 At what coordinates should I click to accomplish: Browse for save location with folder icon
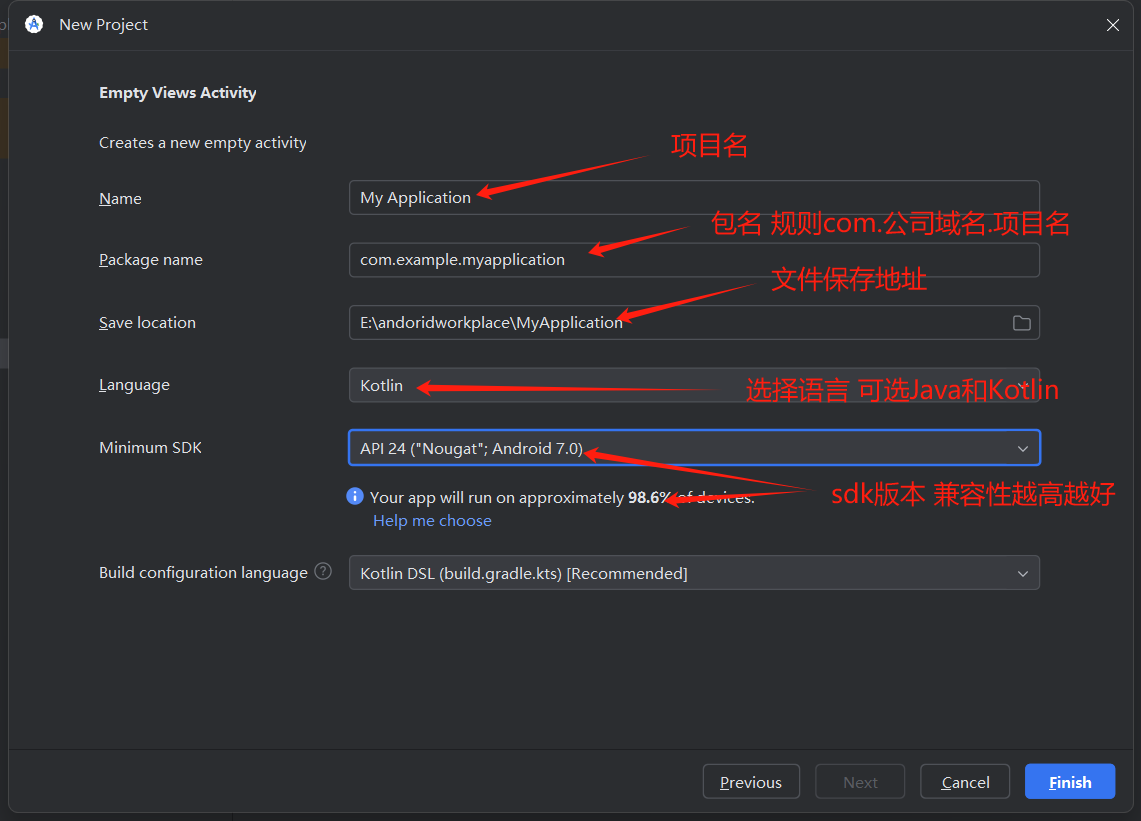1021,323
